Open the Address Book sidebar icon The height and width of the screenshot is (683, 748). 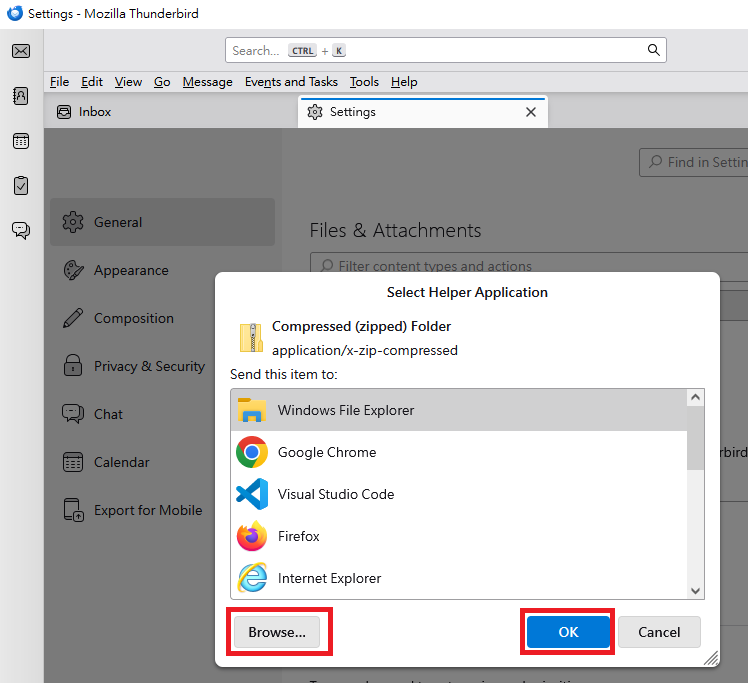[21, 96]
